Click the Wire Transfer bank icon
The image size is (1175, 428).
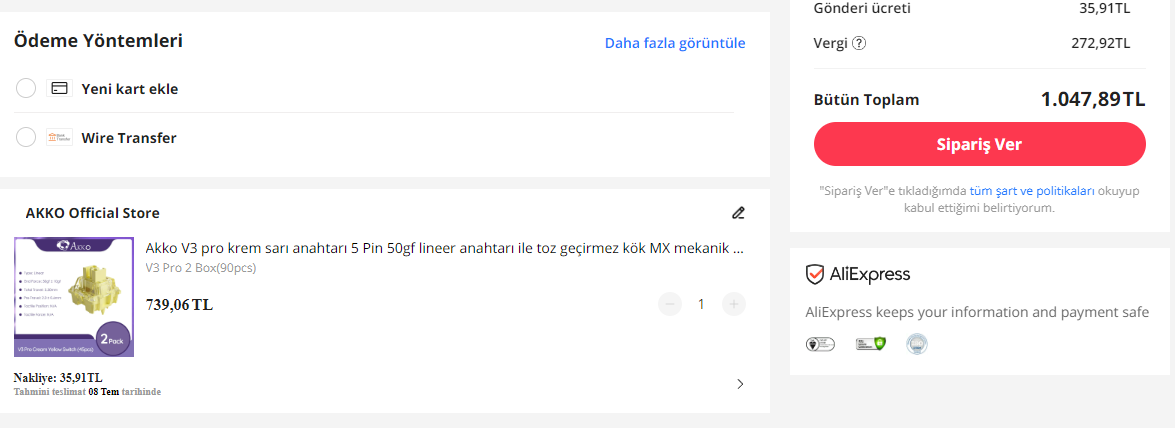(x=60, y=138)
